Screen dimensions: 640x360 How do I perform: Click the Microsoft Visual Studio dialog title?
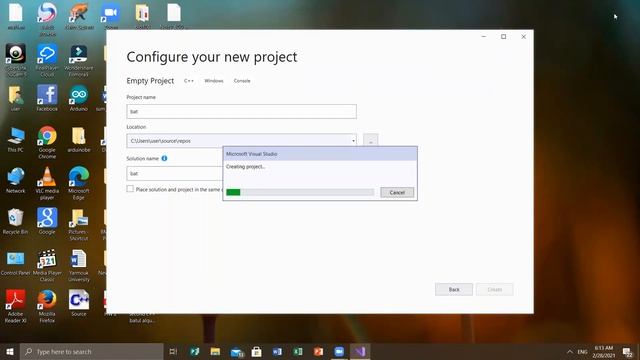click(x=251, y=154)
